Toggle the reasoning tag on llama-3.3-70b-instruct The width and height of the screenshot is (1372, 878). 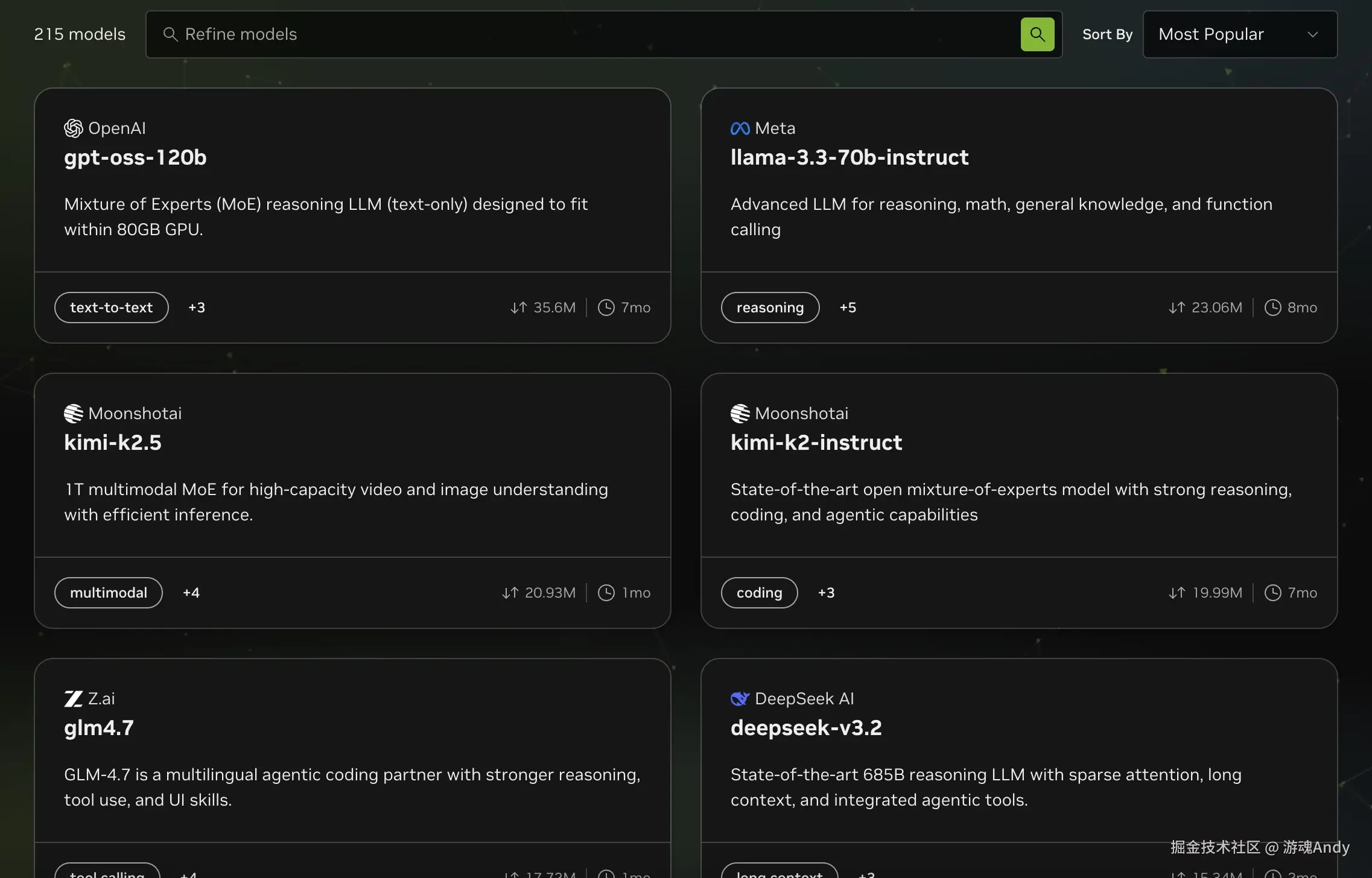pyautogui.click(x=770, y=308)
